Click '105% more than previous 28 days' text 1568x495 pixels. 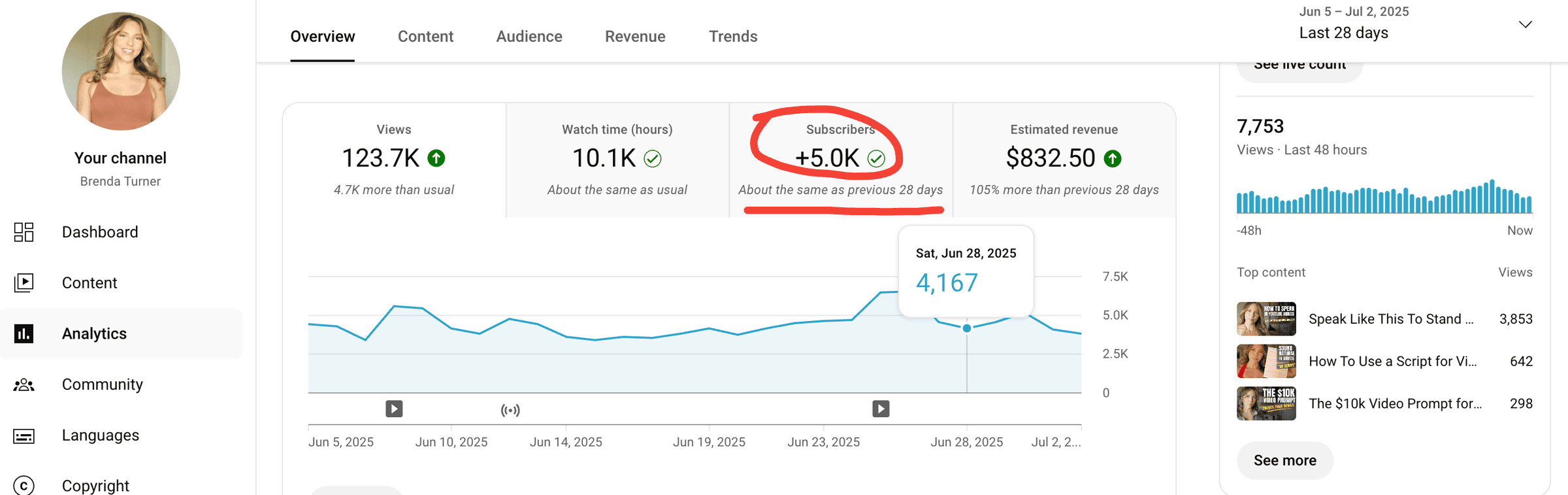pyautogui.click(x=1064, y=190)
